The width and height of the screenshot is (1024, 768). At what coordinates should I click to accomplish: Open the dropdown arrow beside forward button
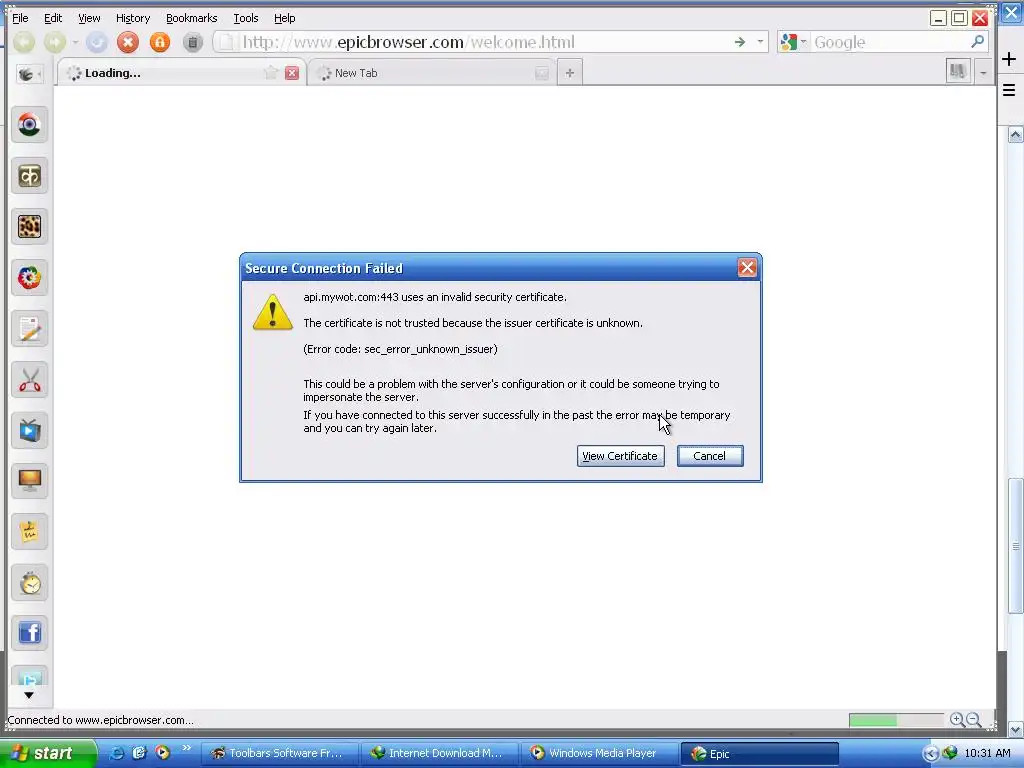coord(75,42)
